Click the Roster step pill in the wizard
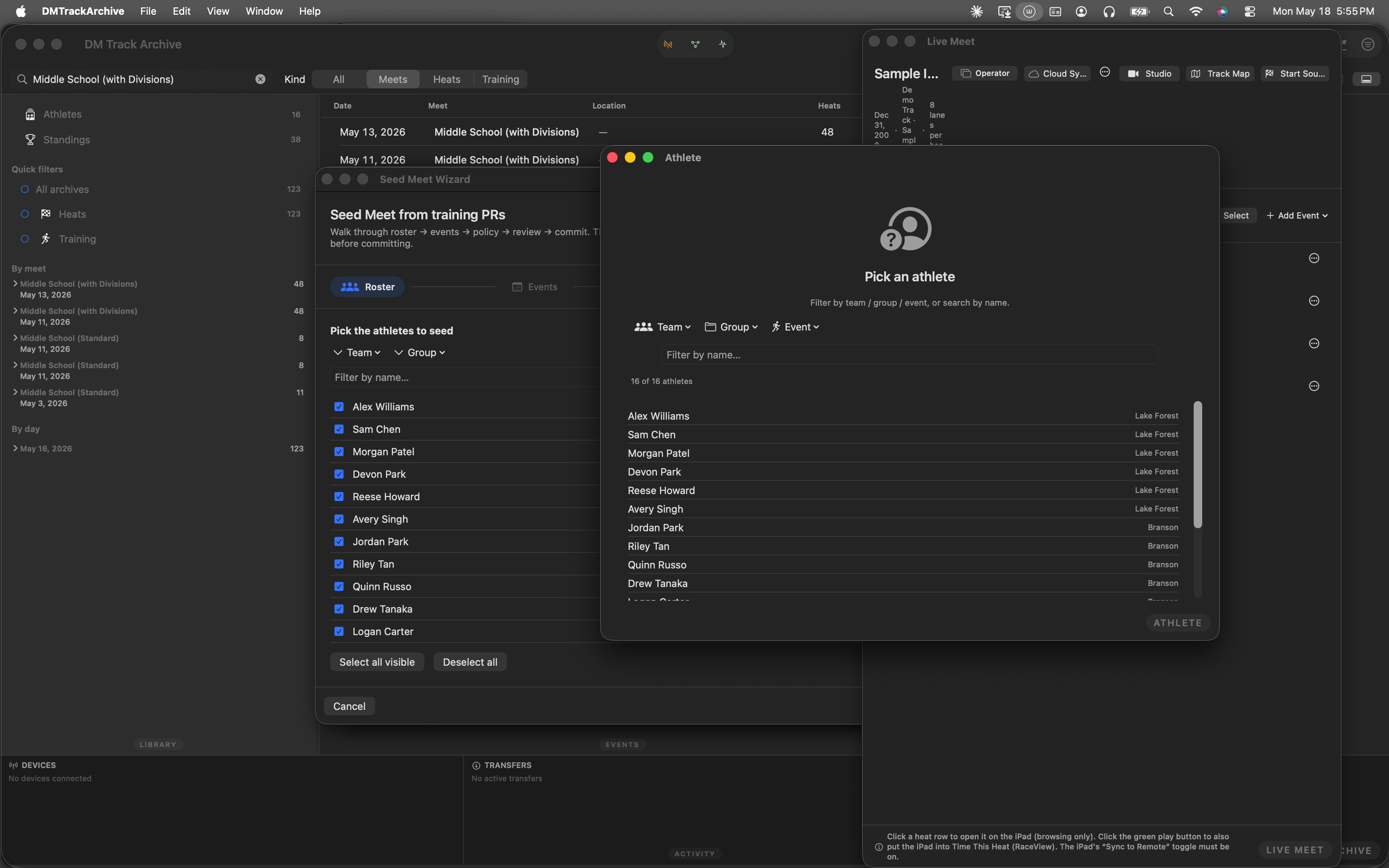The height and width of the screenshot is (868, 1389). 367,287
